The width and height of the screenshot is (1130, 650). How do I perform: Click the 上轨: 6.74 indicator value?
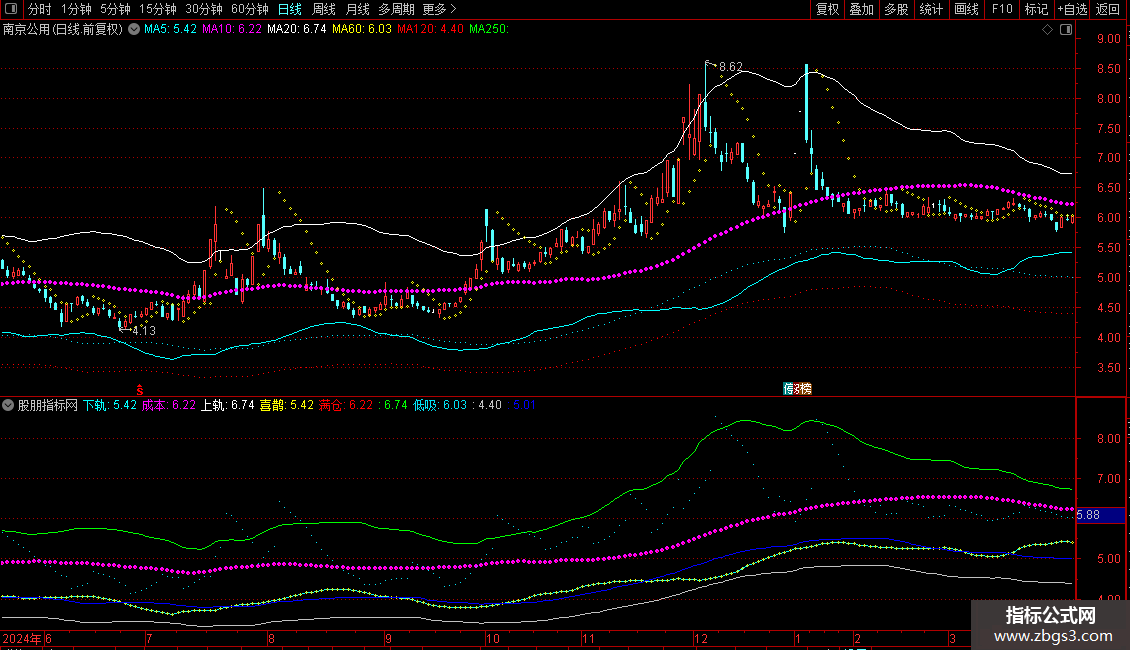click(228, 405)
